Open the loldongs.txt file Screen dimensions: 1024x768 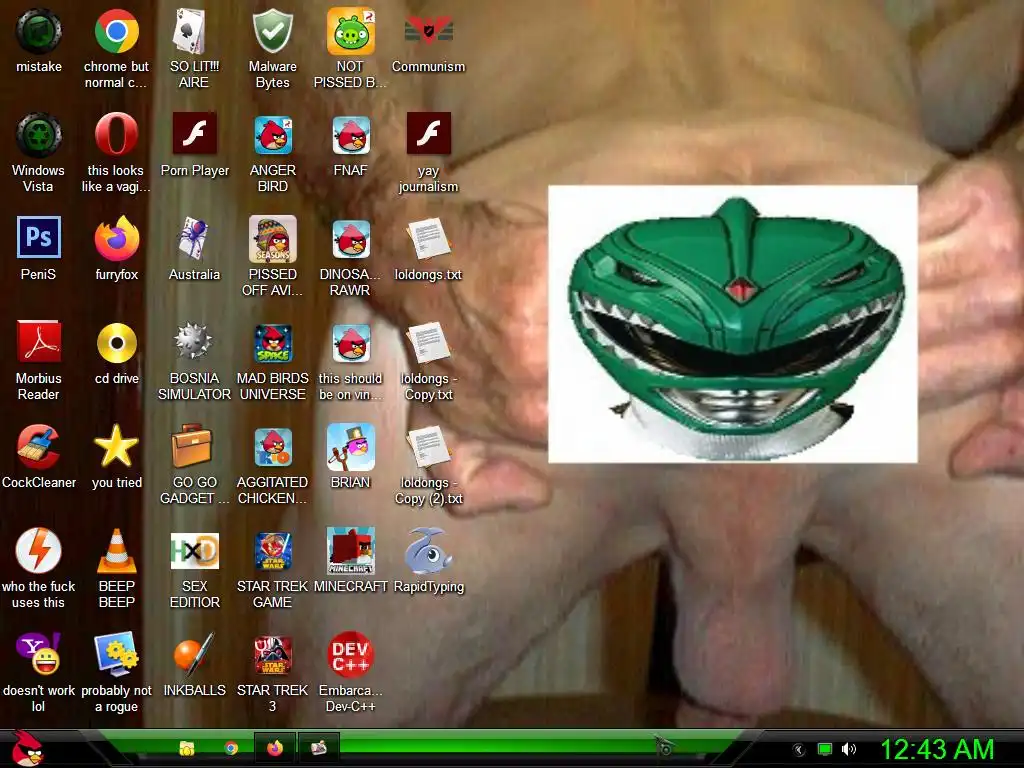tap(428, 238)
